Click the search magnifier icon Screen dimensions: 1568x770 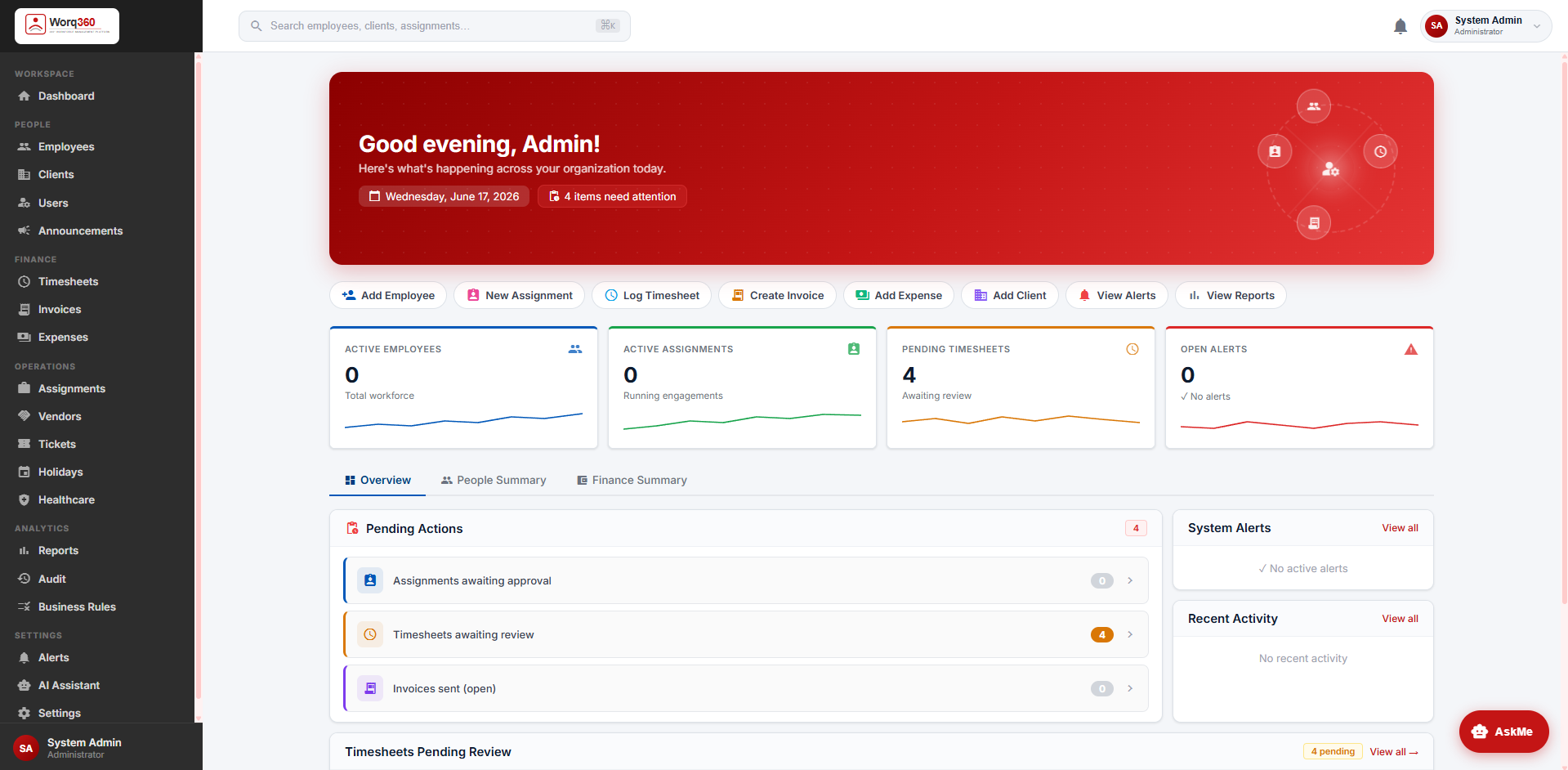pos(256,26)
